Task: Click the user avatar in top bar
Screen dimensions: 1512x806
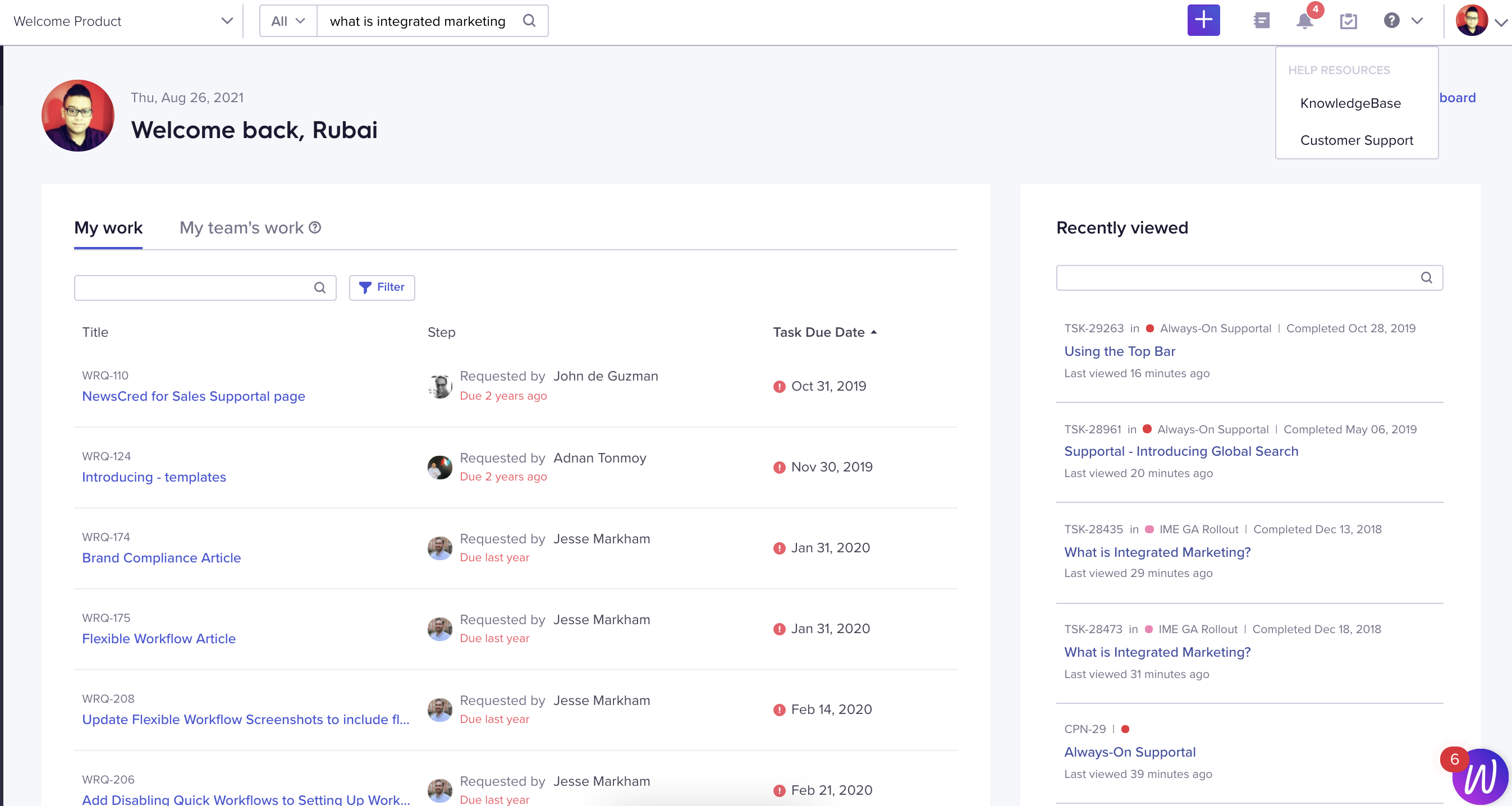Action: point(1472,21)
